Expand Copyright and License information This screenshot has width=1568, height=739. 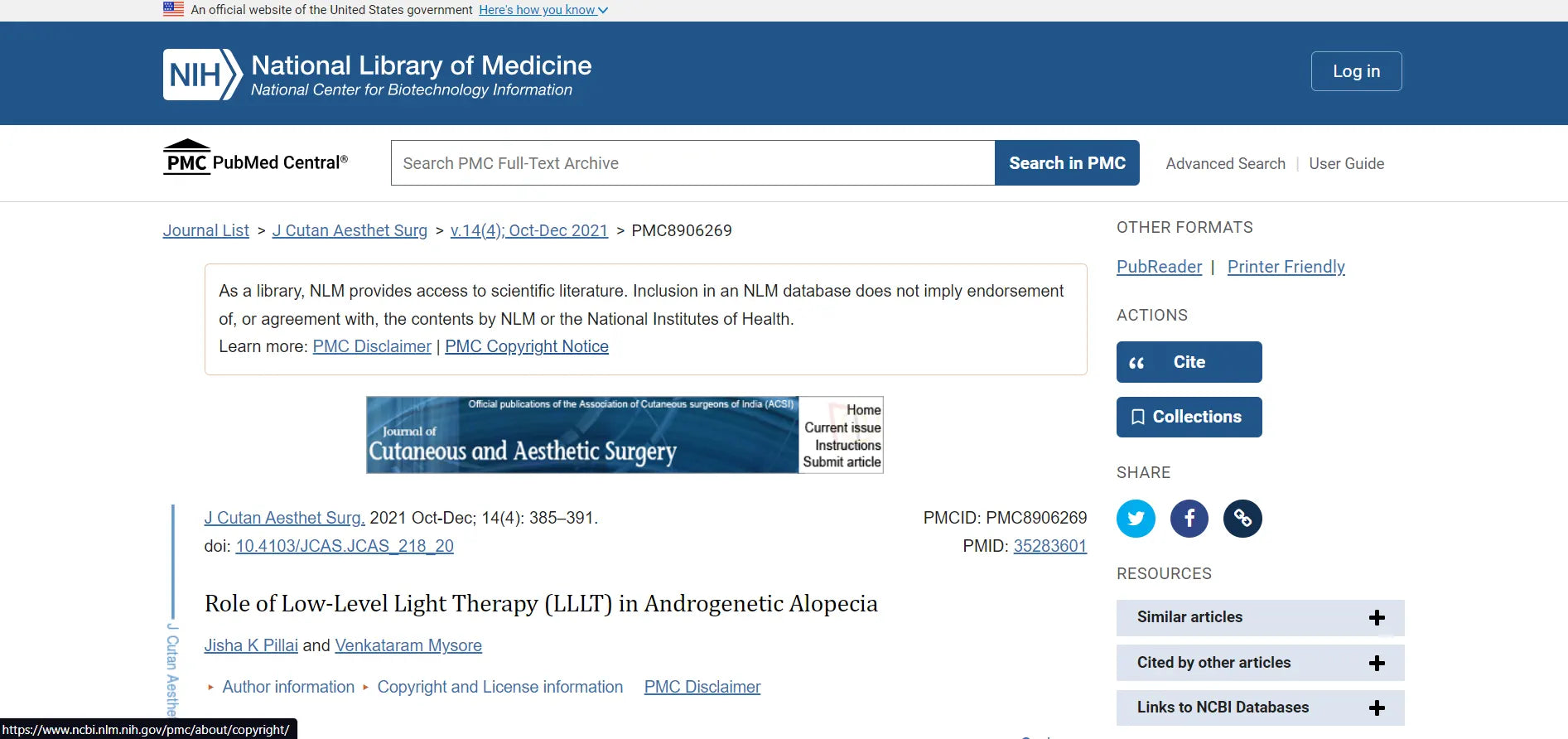499,687
